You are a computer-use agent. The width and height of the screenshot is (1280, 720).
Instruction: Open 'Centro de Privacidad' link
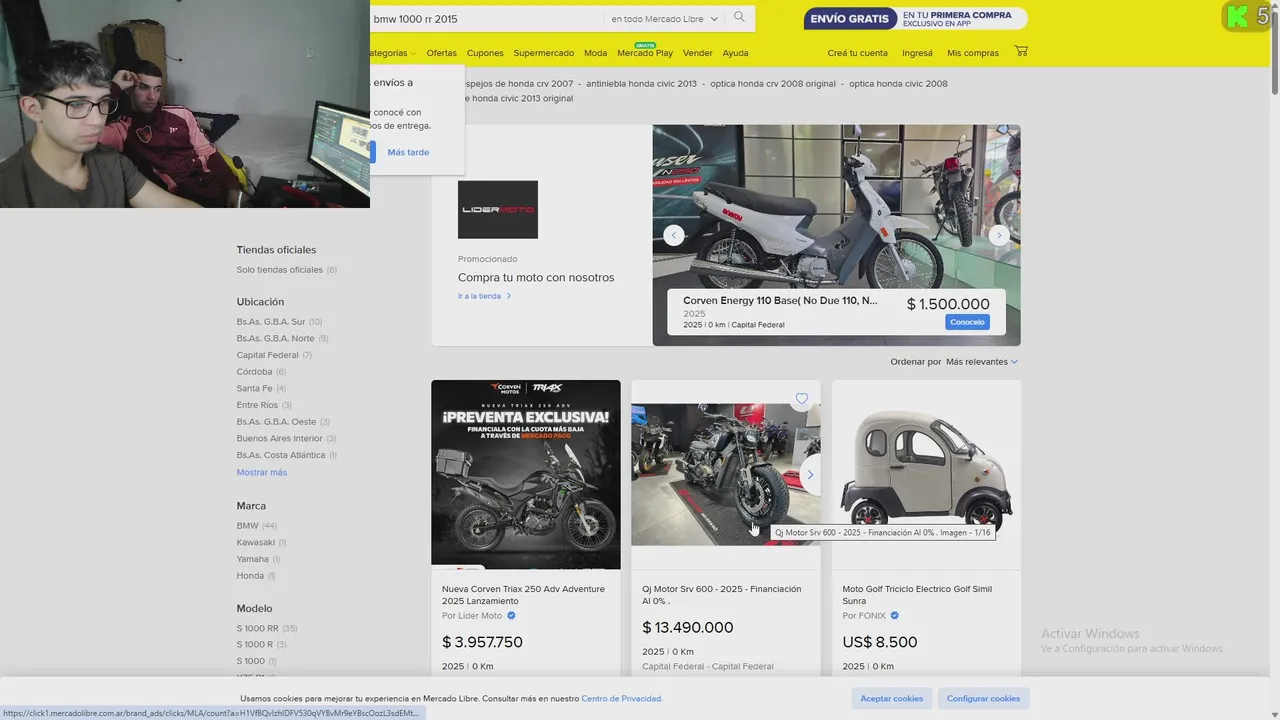622,699
